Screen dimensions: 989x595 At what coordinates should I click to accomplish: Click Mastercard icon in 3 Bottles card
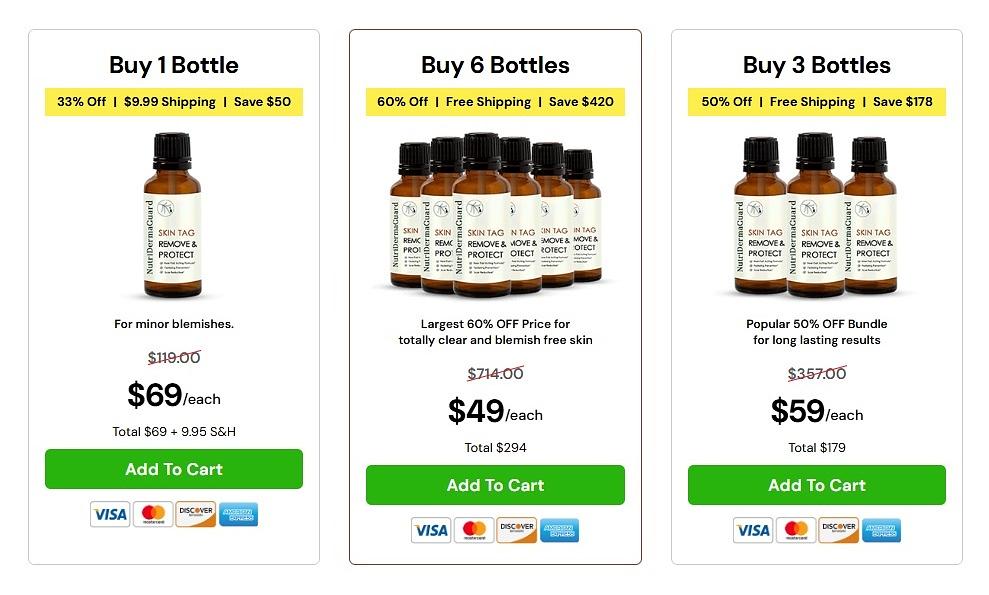point(796,530)
